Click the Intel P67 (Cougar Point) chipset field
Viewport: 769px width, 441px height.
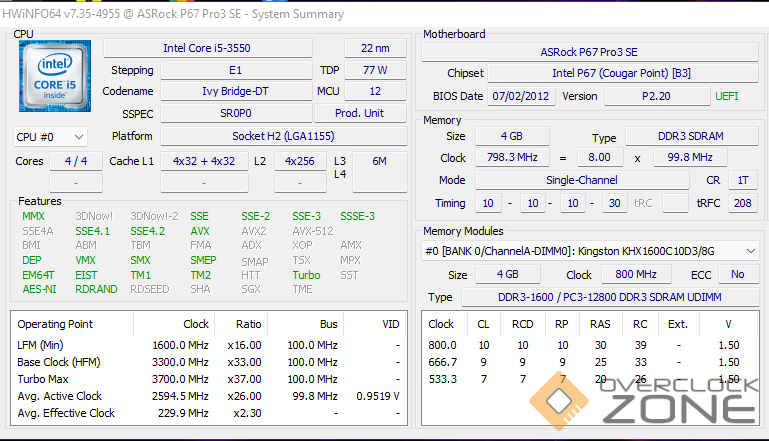pyautogui.click(x=620, y=74)
